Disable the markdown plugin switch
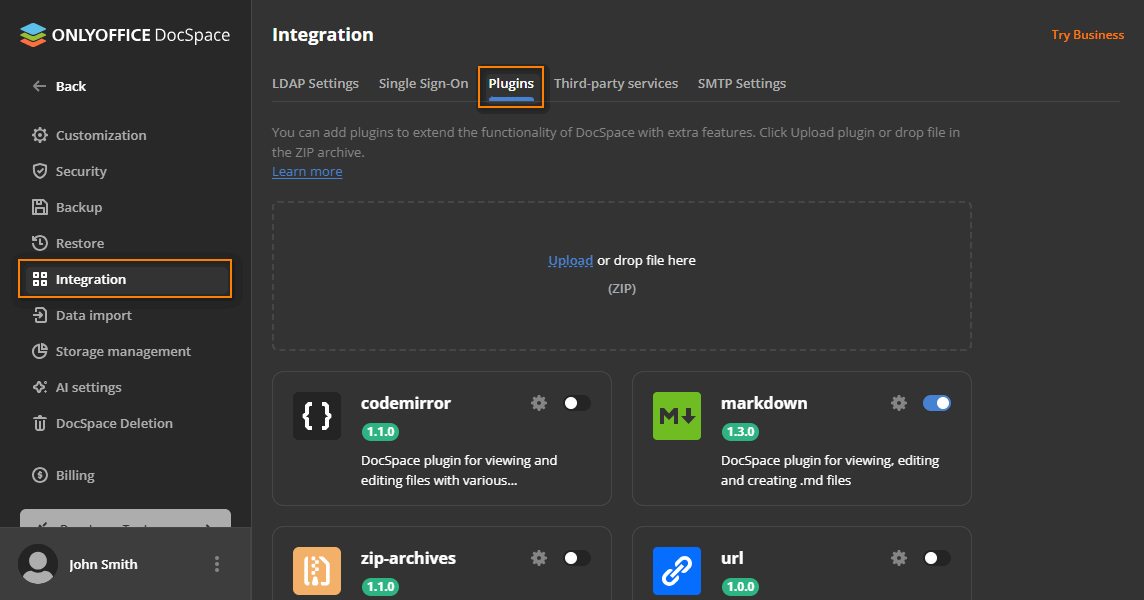The height and width of the screenshot is (600, 1144). pyautogui.click(x=937, y=403)
